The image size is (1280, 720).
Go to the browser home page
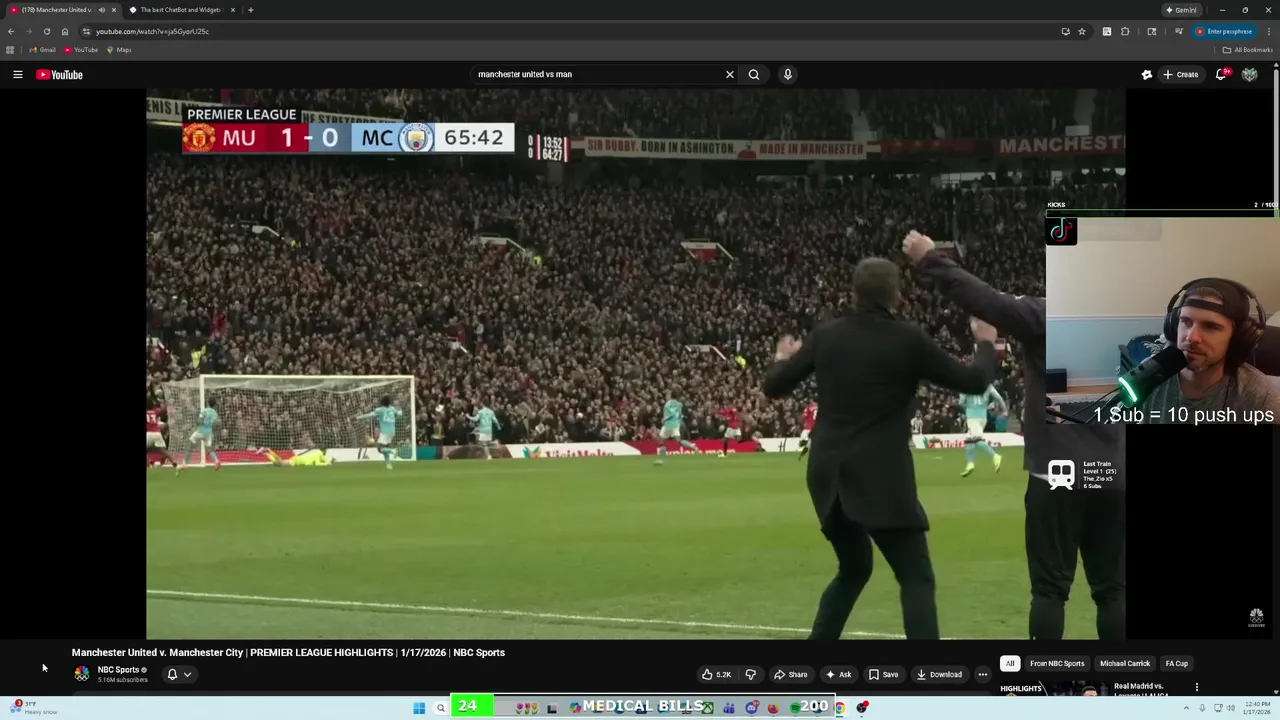coord(64,31)
